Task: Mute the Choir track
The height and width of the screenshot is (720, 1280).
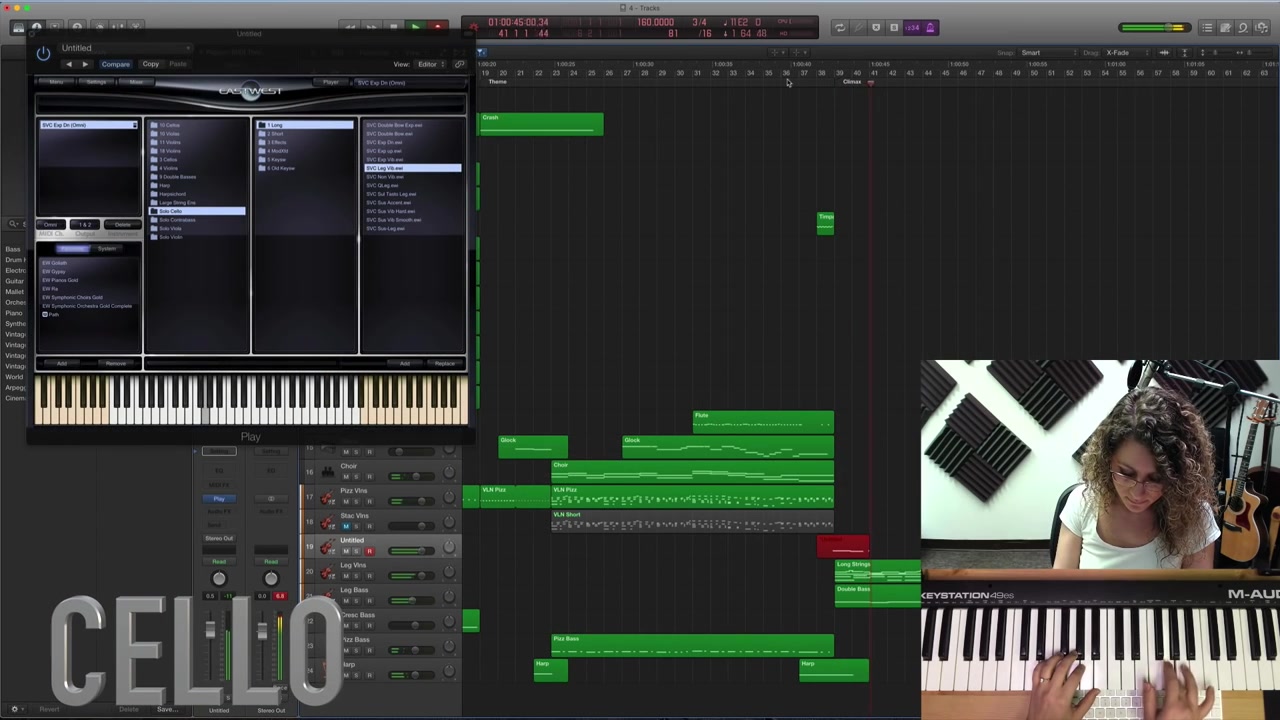Action: 346,476
